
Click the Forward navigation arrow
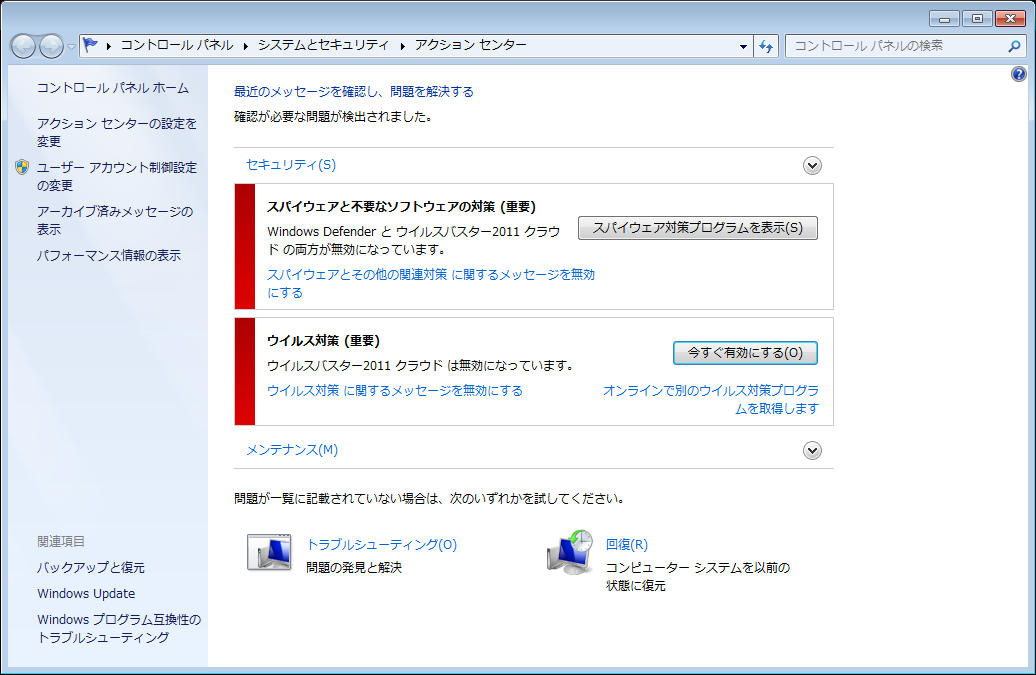(52, 46)
